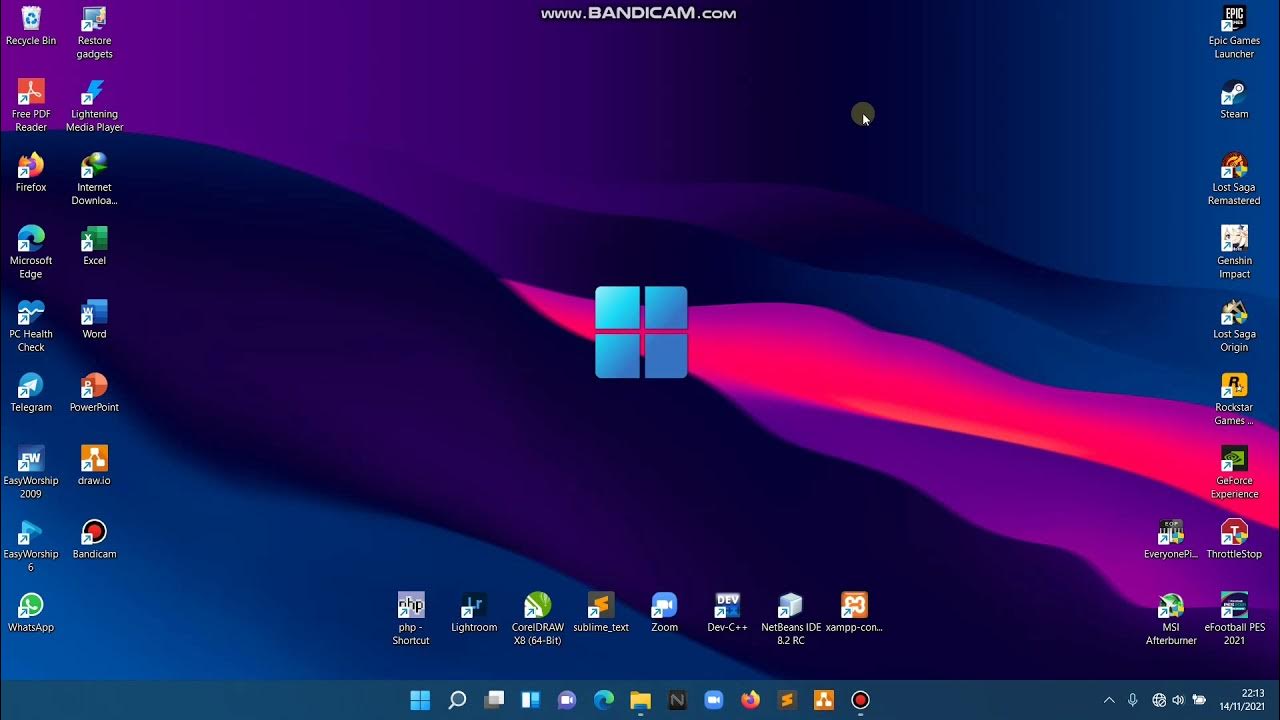Open Notion from the taskbar
Image resolution: width=1280 pixels, height=720 pixels.
(x=677, y=700)
